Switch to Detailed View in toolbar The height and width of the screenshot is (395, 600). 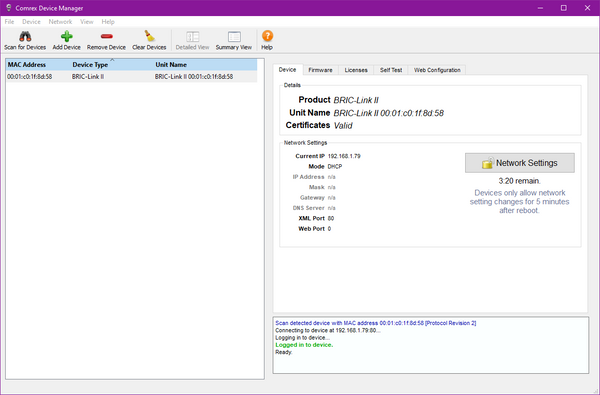(x=192, y=41)
